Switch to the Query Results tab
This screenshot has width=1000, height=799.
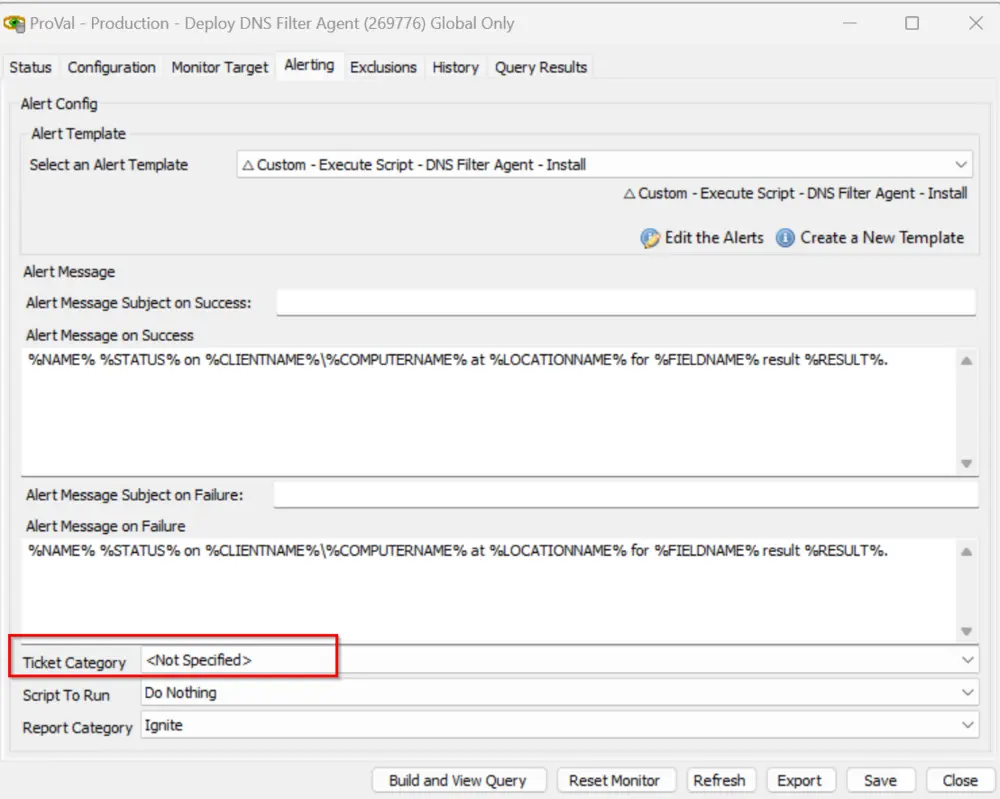541,67
